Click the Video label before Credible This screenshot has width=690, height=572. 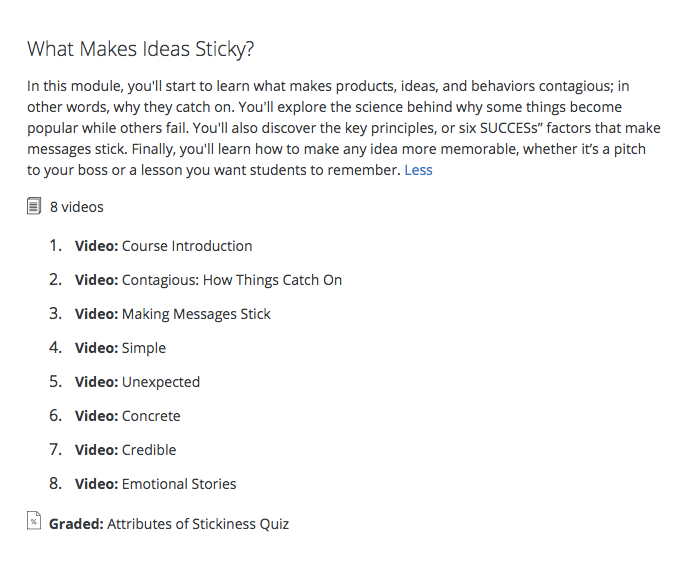coord(97,450)
